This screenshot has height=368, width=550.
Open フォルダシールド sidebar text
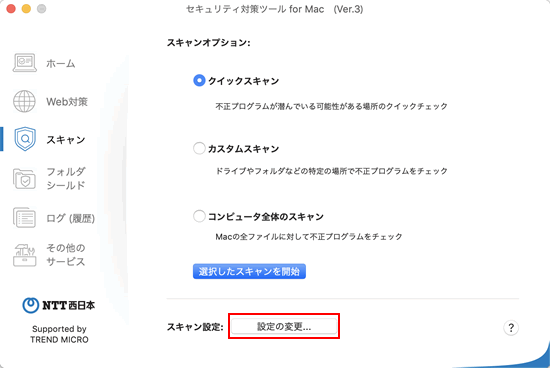pos(66,179)
